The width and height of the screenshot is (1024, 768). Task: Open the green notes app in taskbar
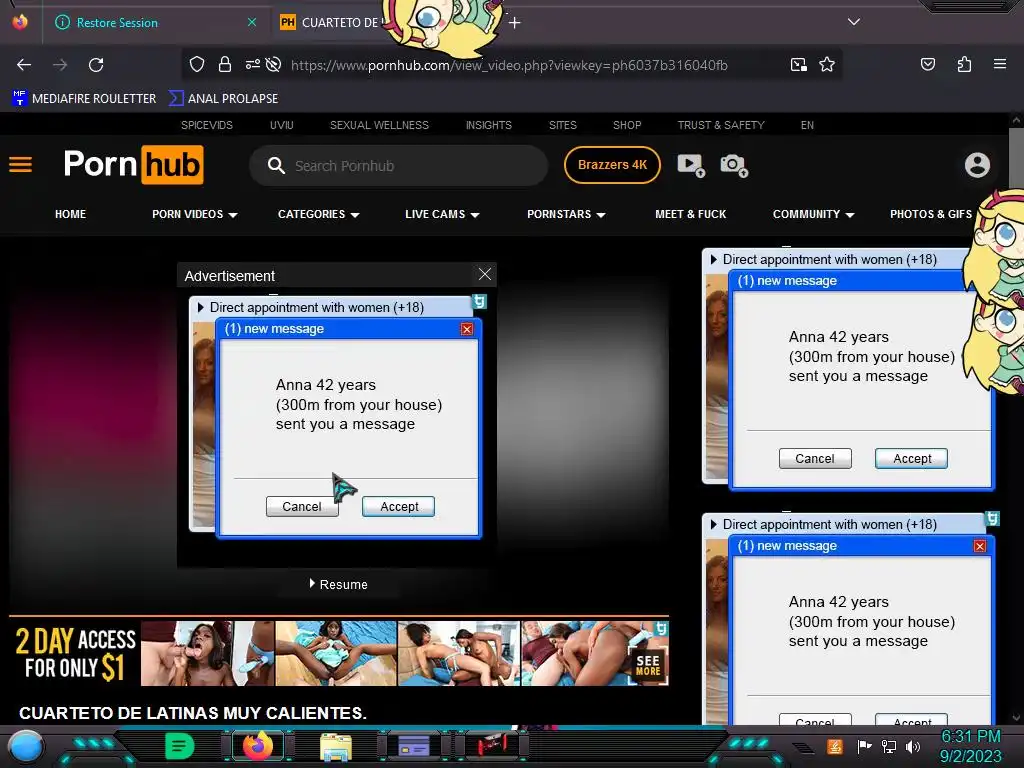click(180, 745)
